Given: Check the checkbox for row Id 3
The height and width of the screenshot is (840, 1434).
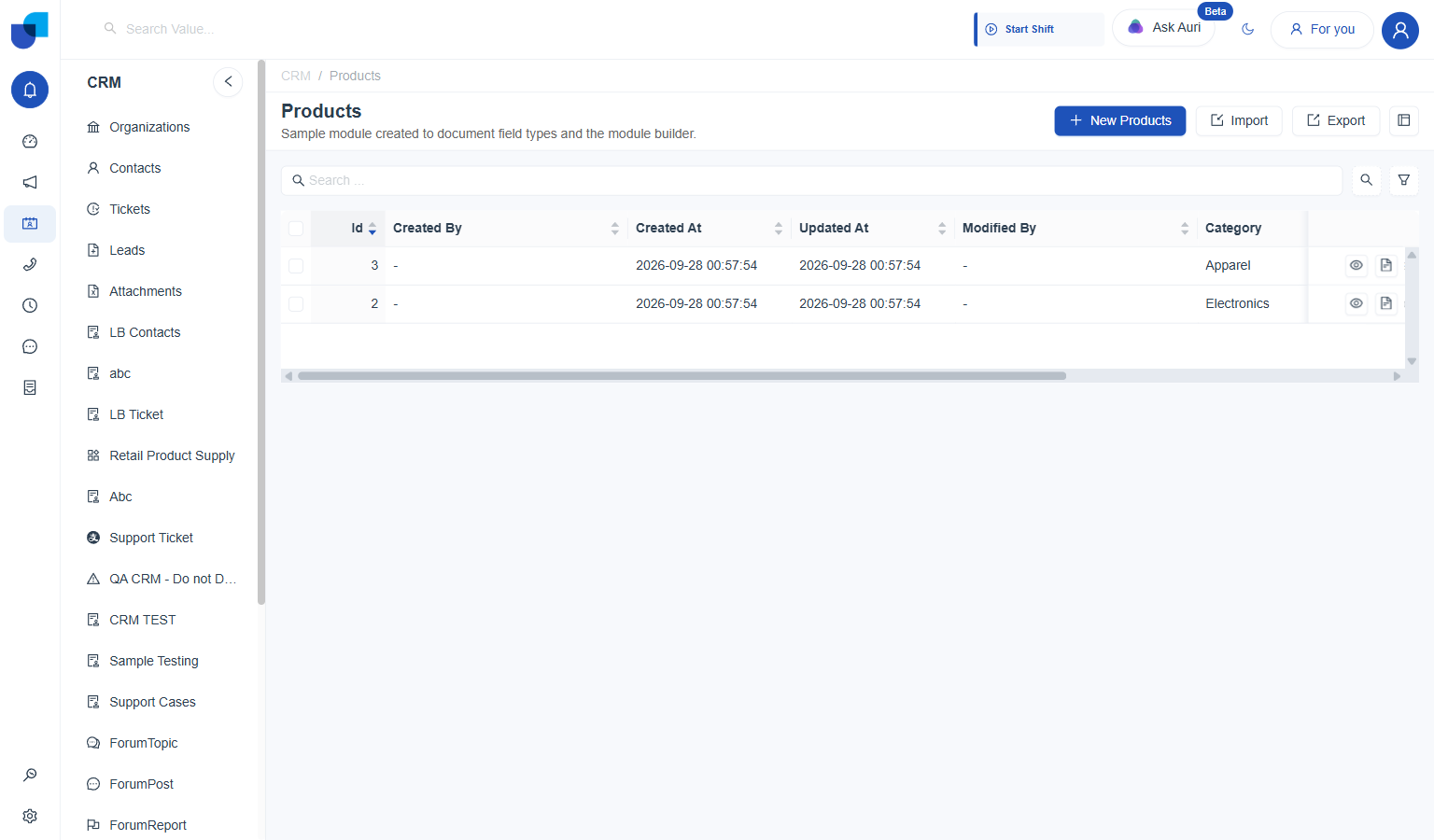Looking at the screenshot, I should pyautogui.click(x=296, y=266).
